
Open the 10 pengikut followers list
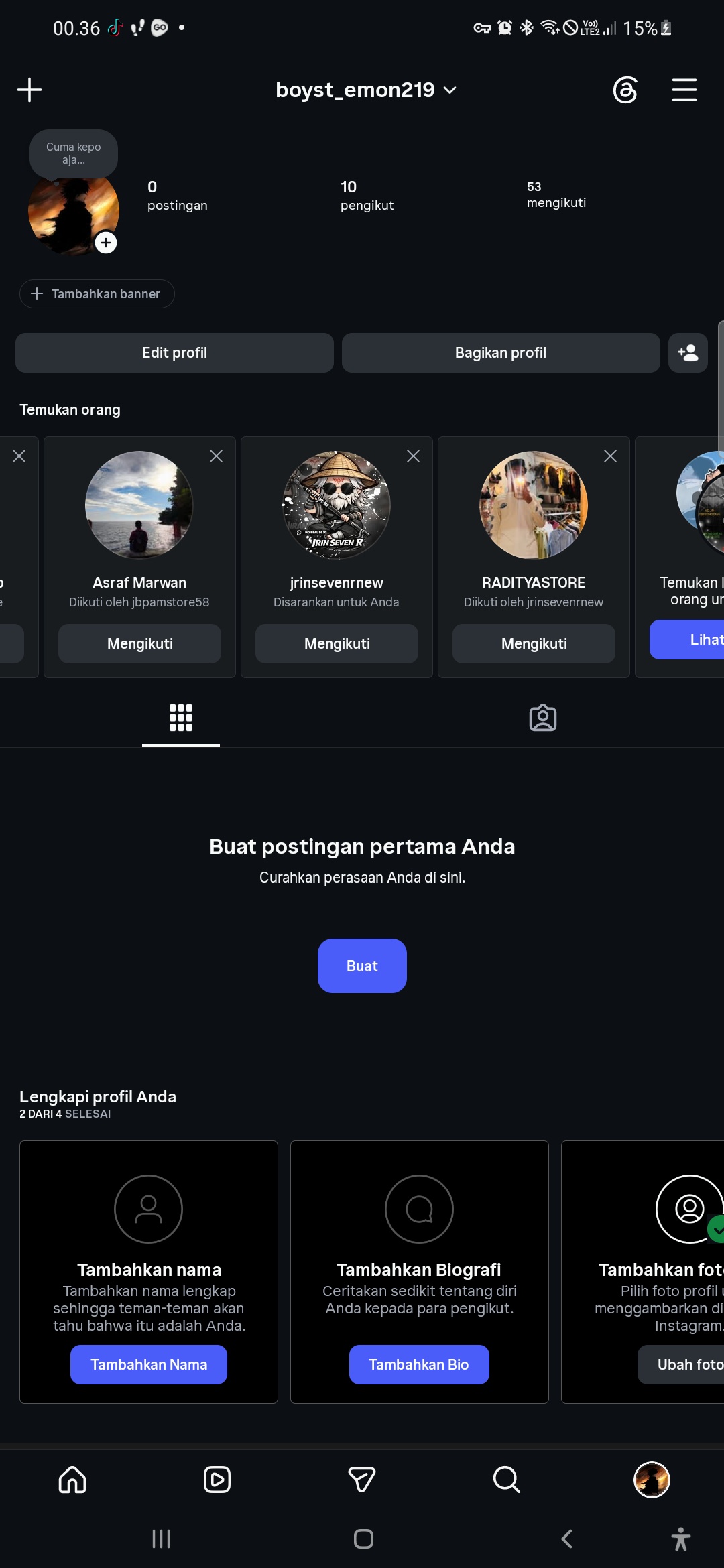367,195
